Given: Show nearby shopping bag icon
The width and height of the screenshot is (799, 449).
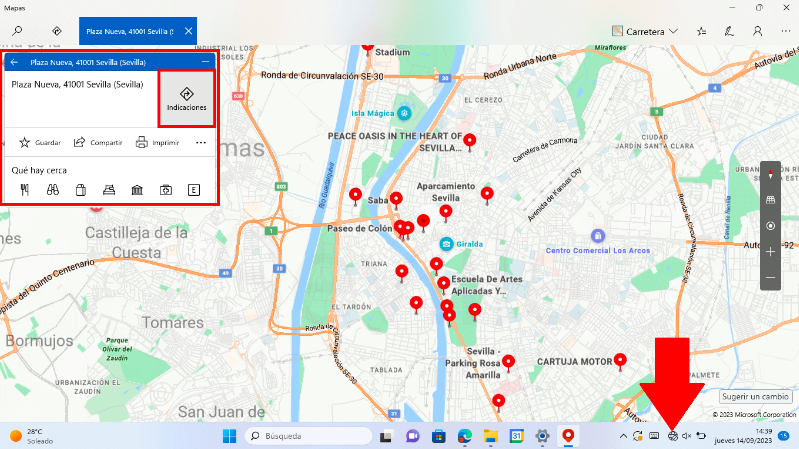Looking at the screenshot, I should [81, 190].
